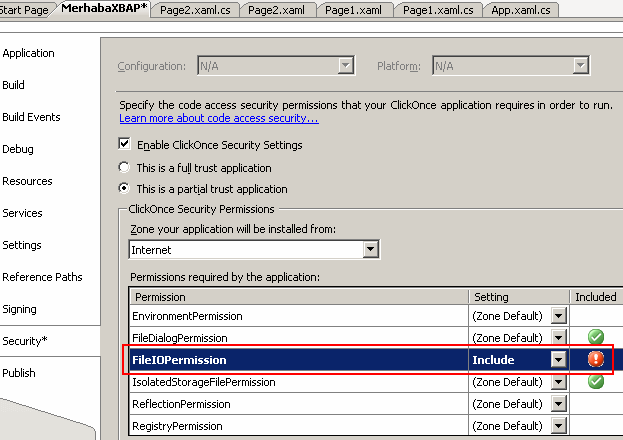Toggle Enable ClickOnce Security Settings checkbox

[x=125, y=145]
